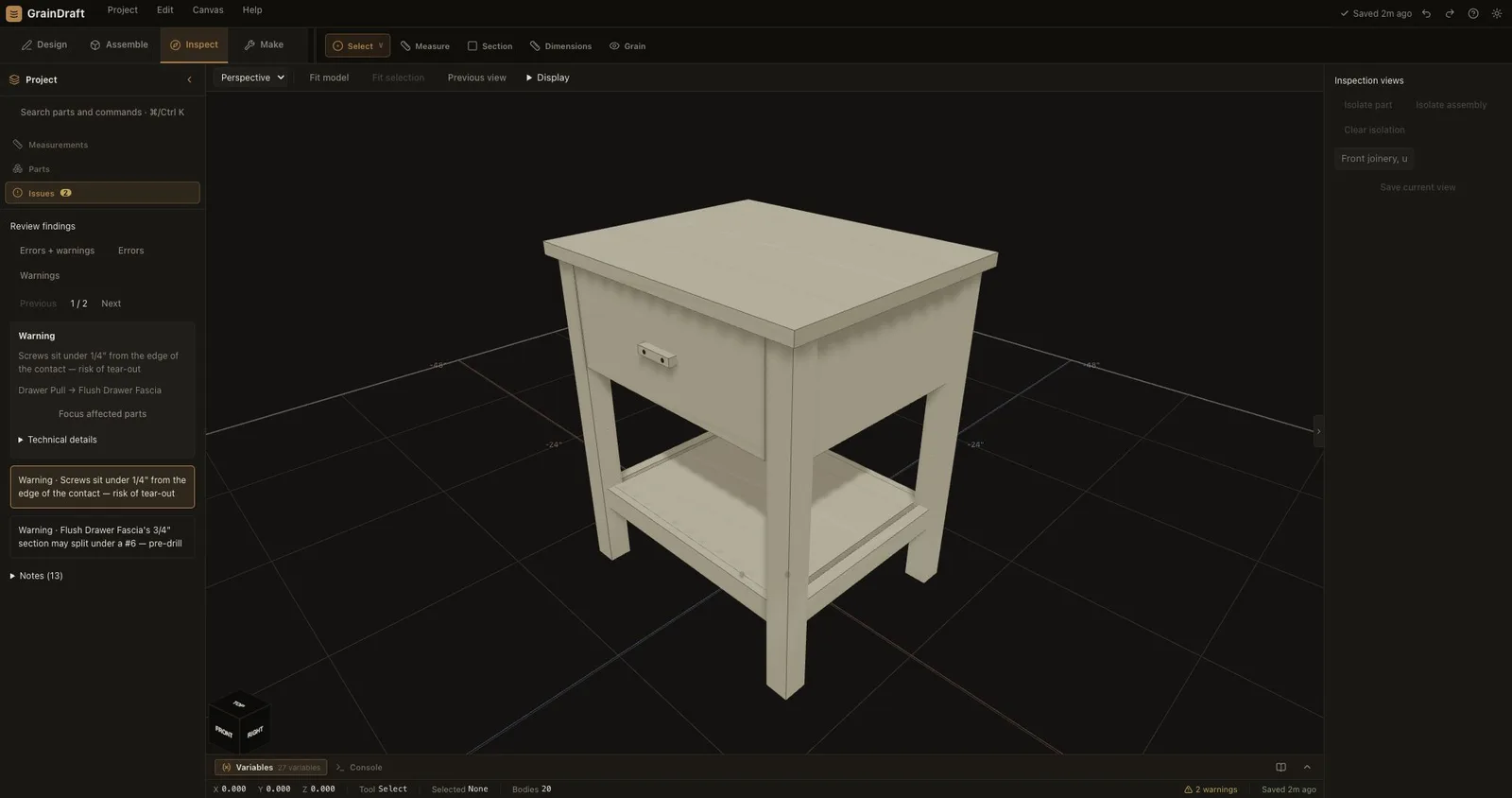This screenshot has width=1512, height=798.
Task: Select the screws tear-out warning card
Action: pyautogui.click(x=102, y=487)
